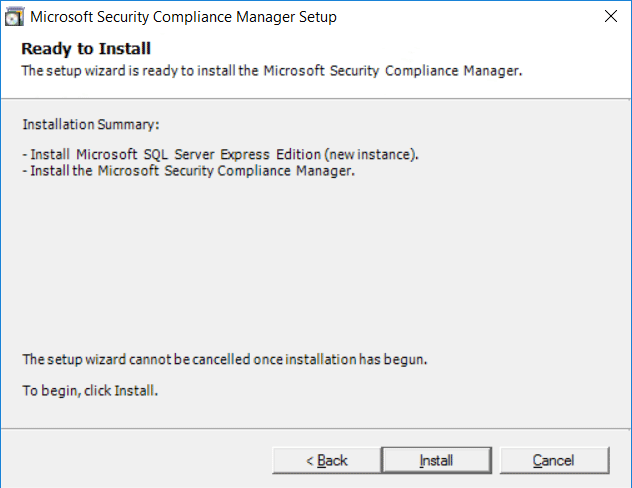Image resolution: width=632 pixels, height=488 pixels.
Task: Click the Install button to begin installation
Action: point(436,460)
